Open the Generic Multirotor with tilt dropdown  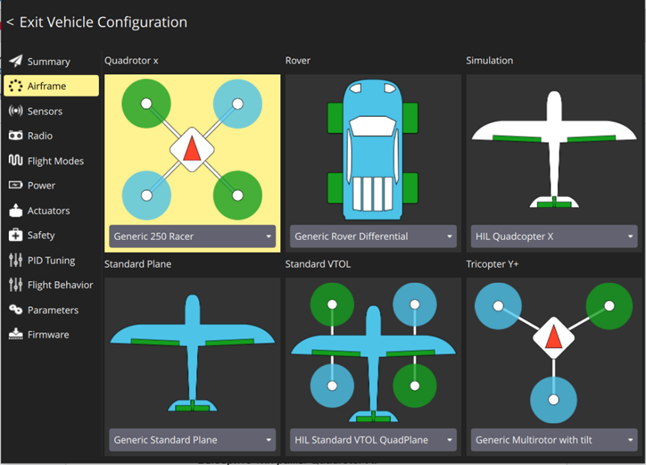[x=554, y=439]
